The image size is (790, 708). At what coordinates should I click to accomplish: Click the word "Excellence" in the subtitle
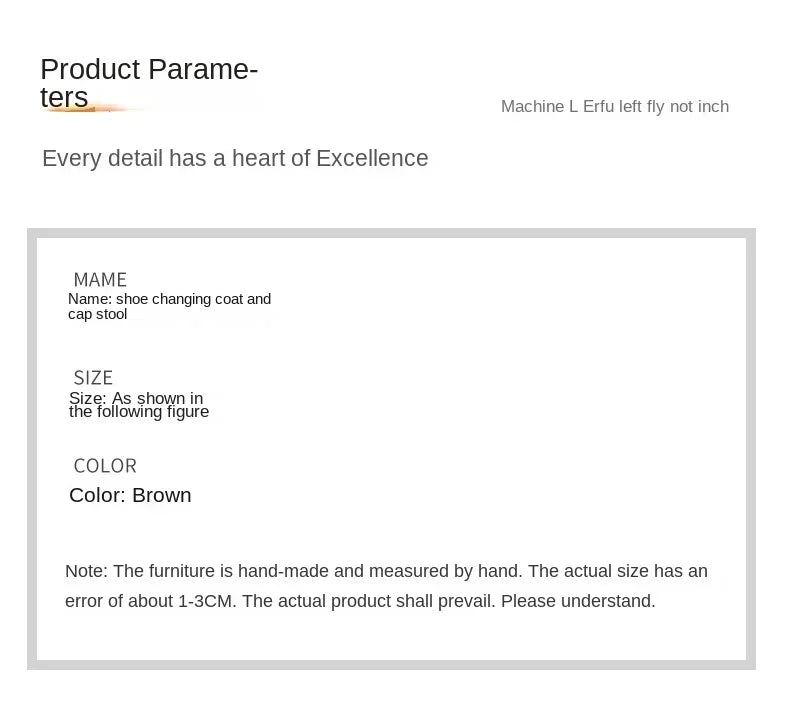[372, 159]
